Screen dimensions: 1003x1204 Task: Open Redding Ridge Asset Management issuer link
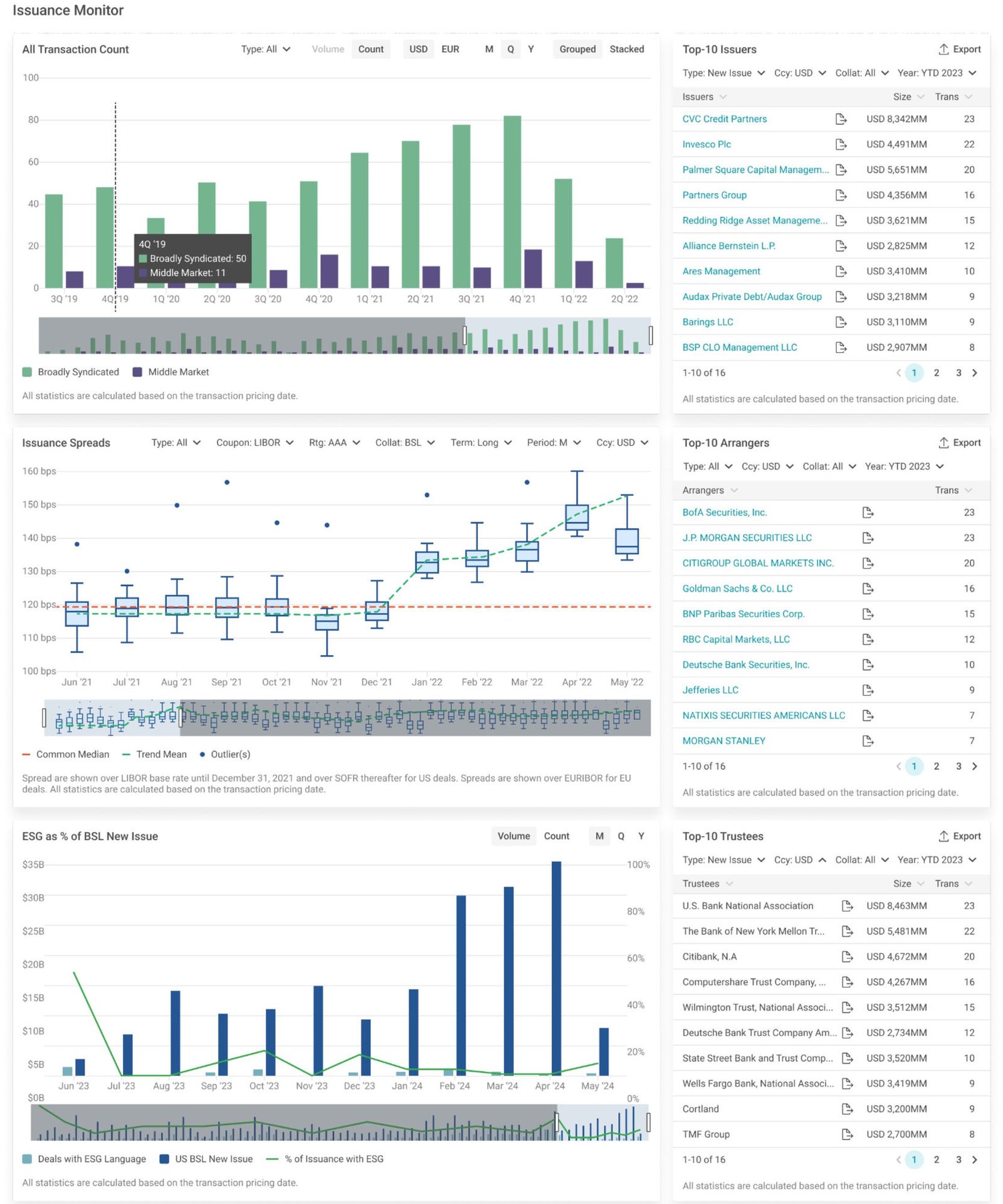tap(755, 221)
